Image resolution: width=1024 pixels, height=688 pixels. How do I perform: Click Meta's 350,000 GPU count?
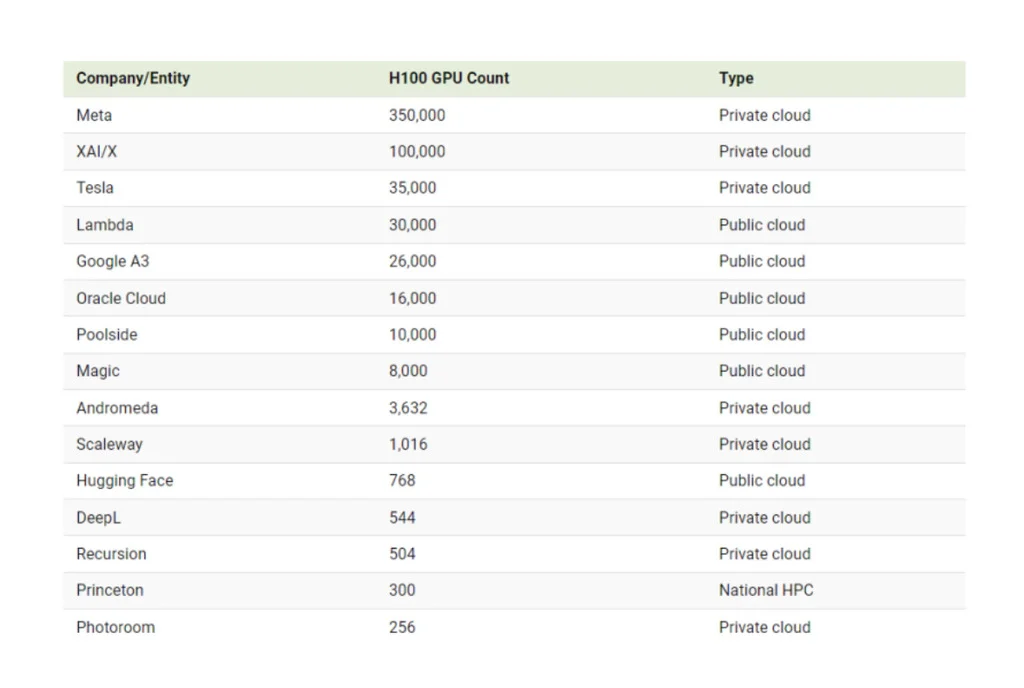[417, 115]
